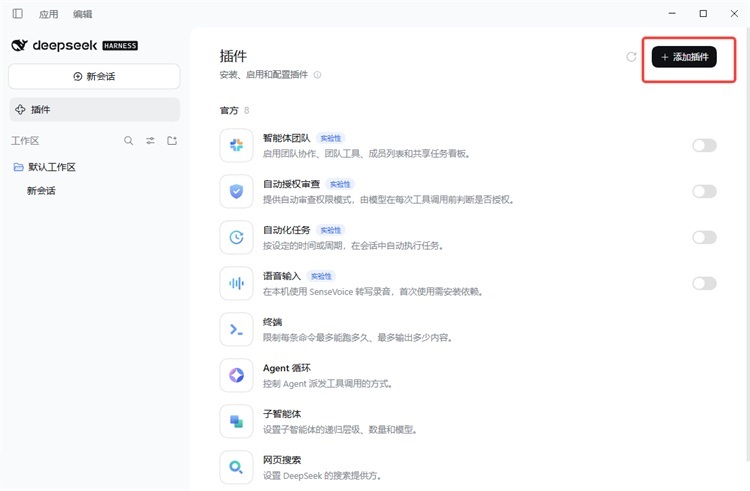The height and width of the screenshot is (491, 750).
Task: Enable 自动授权审查 toggle
Action: (x=704, y=191)
